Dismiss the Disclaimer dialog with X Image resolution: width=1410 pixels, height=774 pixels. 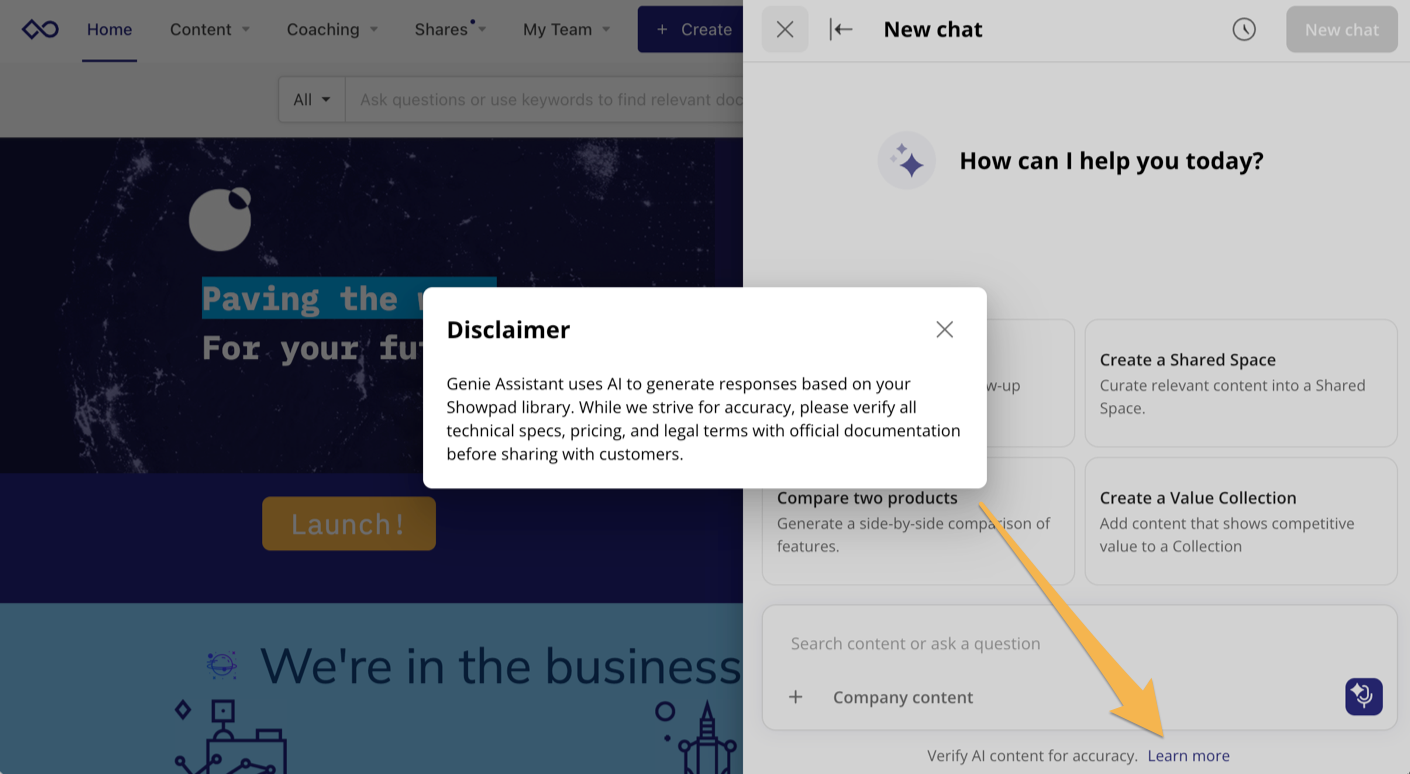[x=944, y=330]
